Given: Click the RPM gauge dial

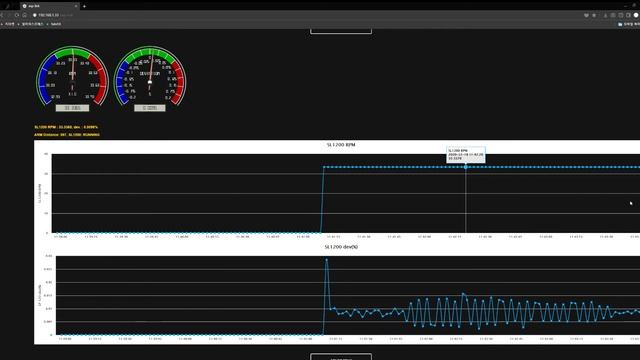Looking at the screenshot, I should pos(72,76).
